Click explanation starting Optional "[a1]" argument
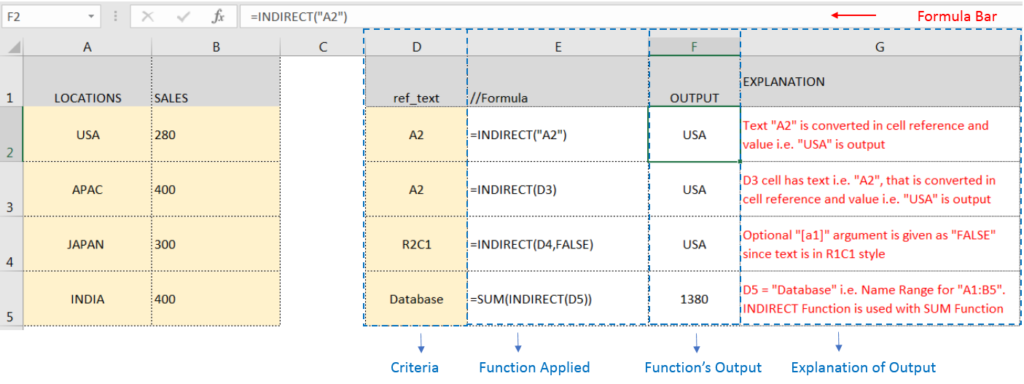The width and height of the screenshot is (1024, 384). pos(880,244)
